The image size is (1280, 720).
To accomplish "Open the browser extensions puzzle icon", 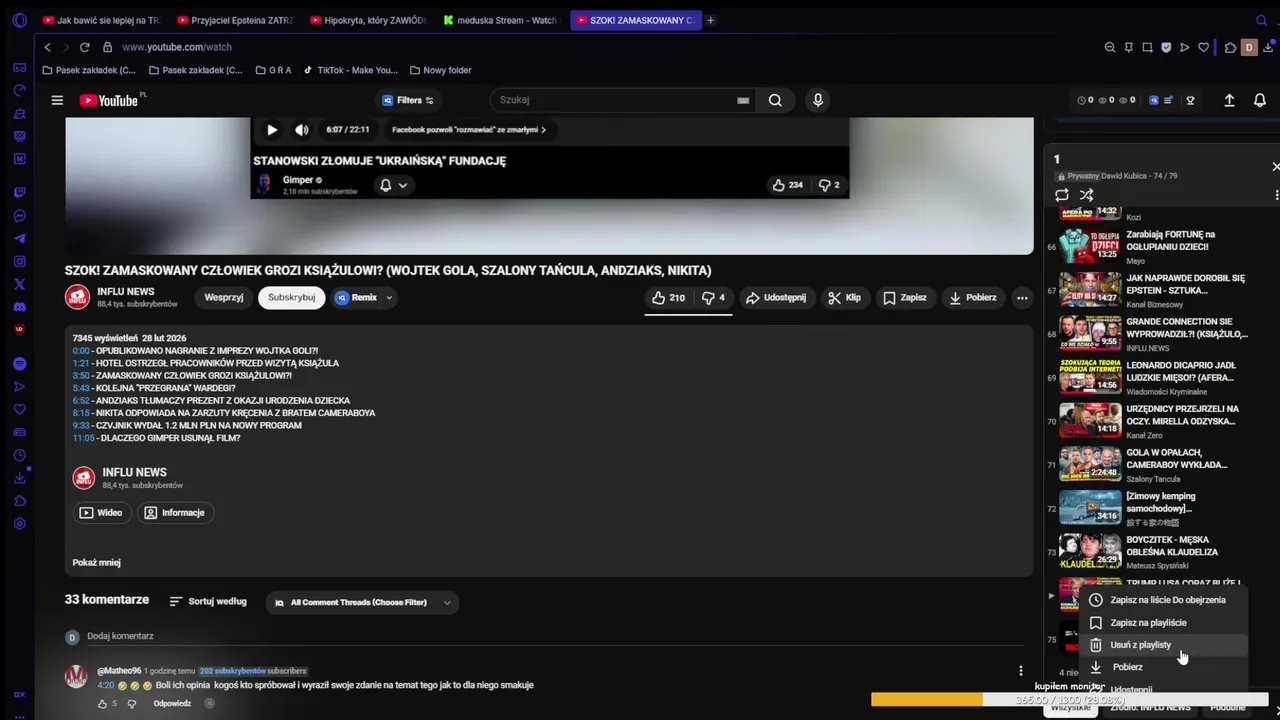I will (1230, 47).
